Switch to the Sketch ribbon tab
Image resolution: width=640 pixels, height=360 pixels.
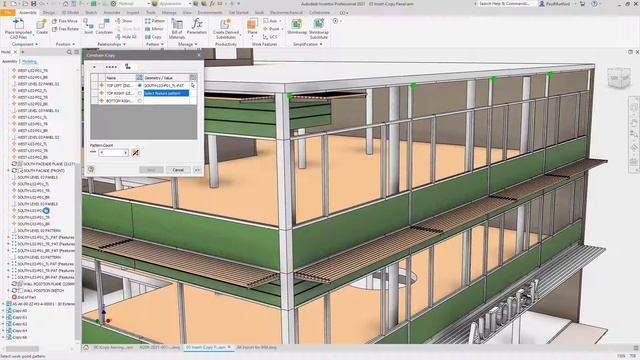[x=91, y=13]
